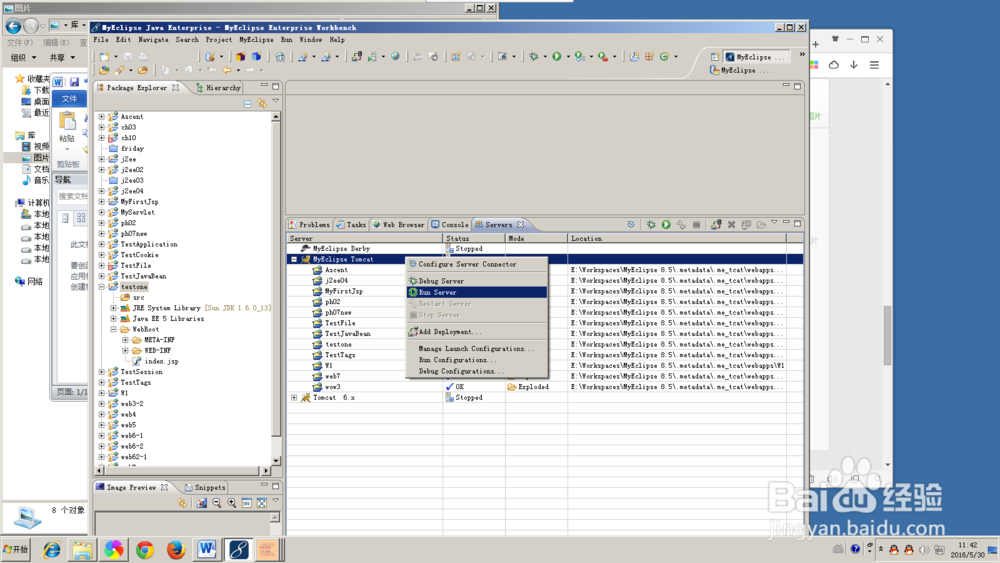Click the browser window vertical scrollbar thumb
The height and width of the screenshot is (563, 1000).
click(x=887, y=335)
